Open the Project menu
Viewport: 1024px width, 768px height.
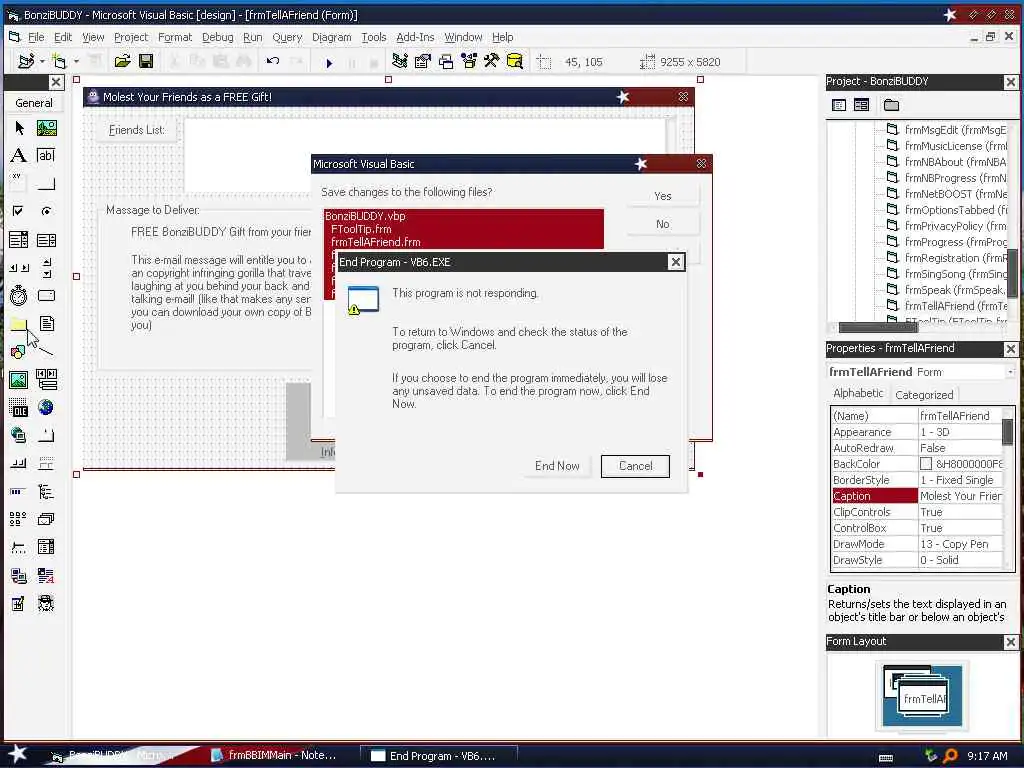(131, 37)
